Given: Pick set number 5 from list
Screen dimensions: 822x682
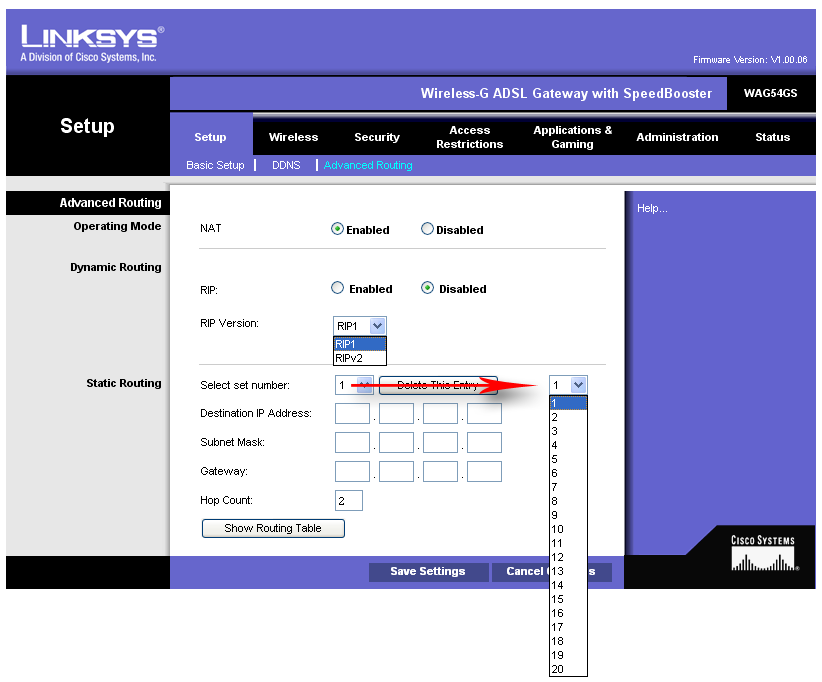Looking at the screenshot, I should pos(568,459).
